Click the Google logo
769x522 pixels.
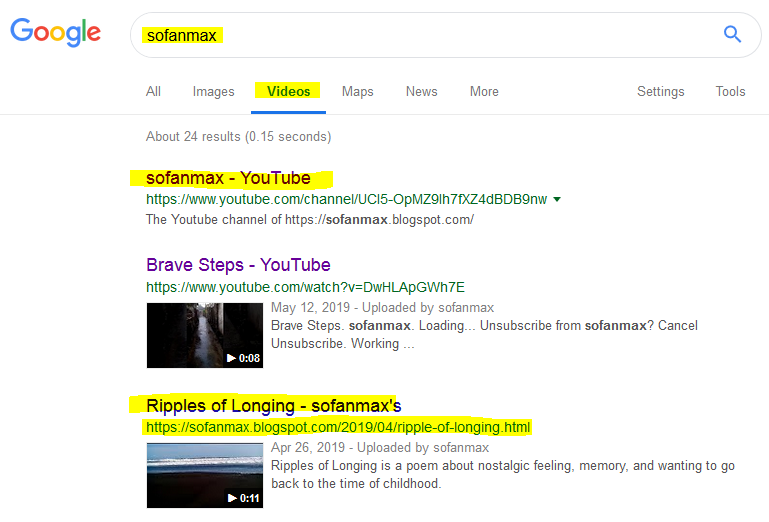(x=55, y=32)
